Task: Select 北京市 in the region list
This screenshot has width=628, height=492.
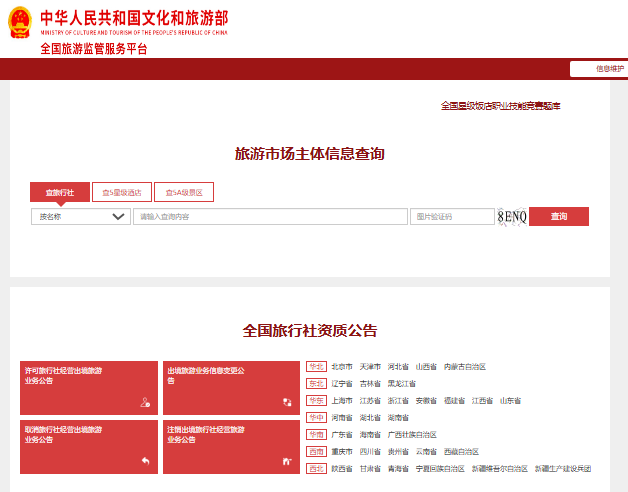Action: pyautogui.click(x=342, y=367)
